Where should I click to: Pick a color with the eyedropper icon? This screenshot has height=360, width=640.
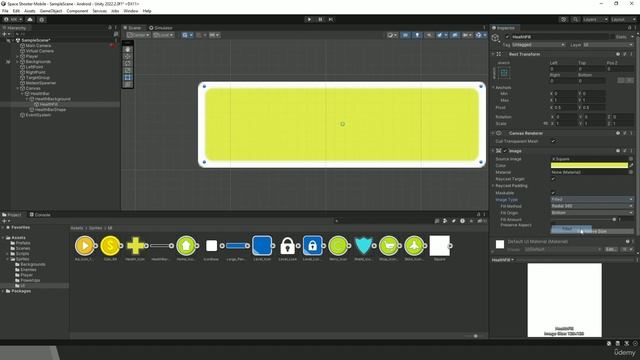(x=631, y=165)
